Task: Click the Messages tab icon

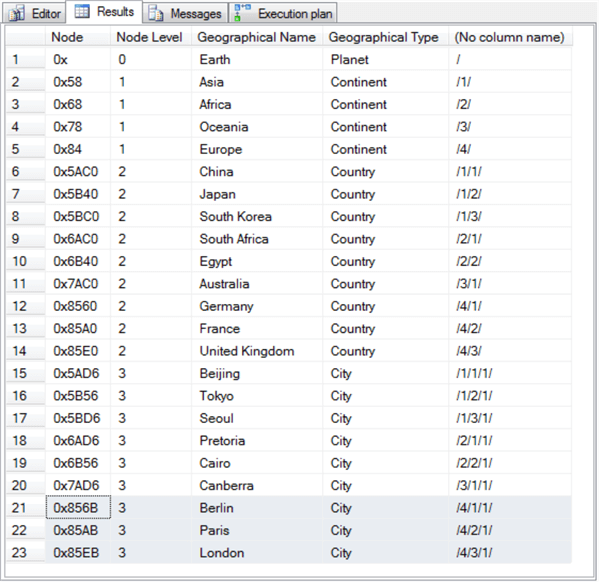Action: click(x=155, y=13)
